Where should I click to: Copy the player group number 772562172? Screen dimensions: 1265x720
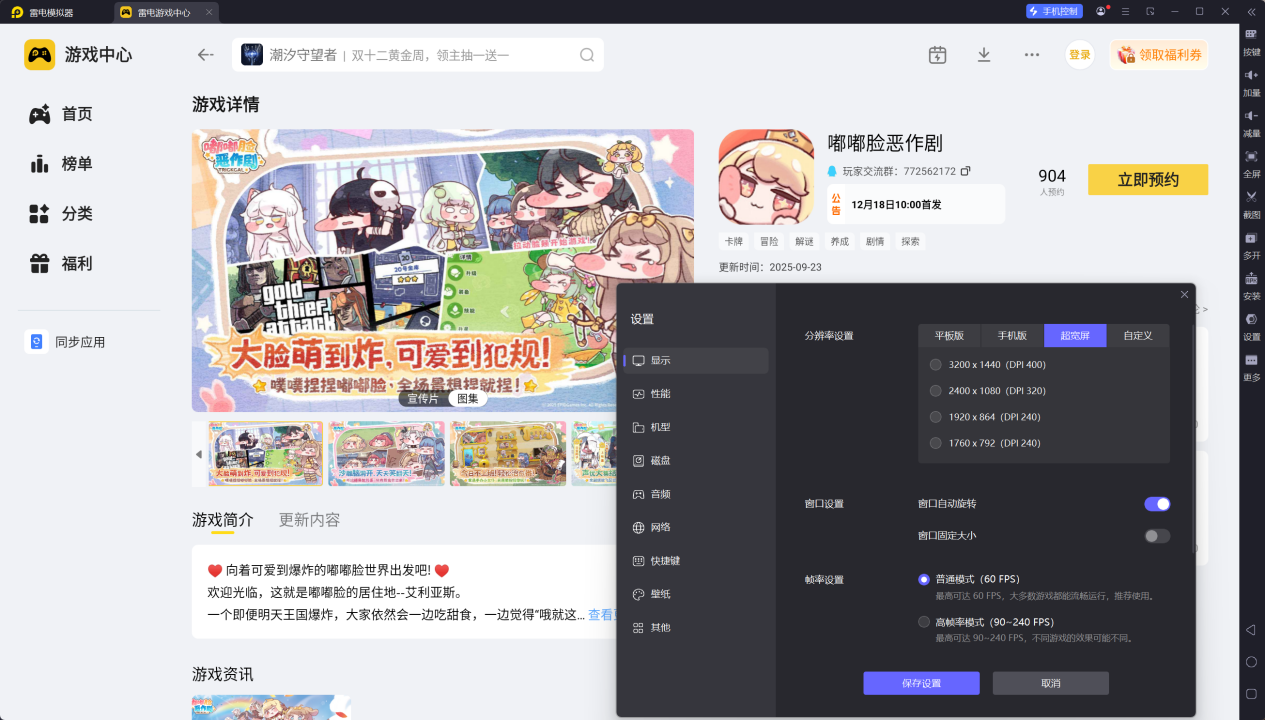[965, 171]
